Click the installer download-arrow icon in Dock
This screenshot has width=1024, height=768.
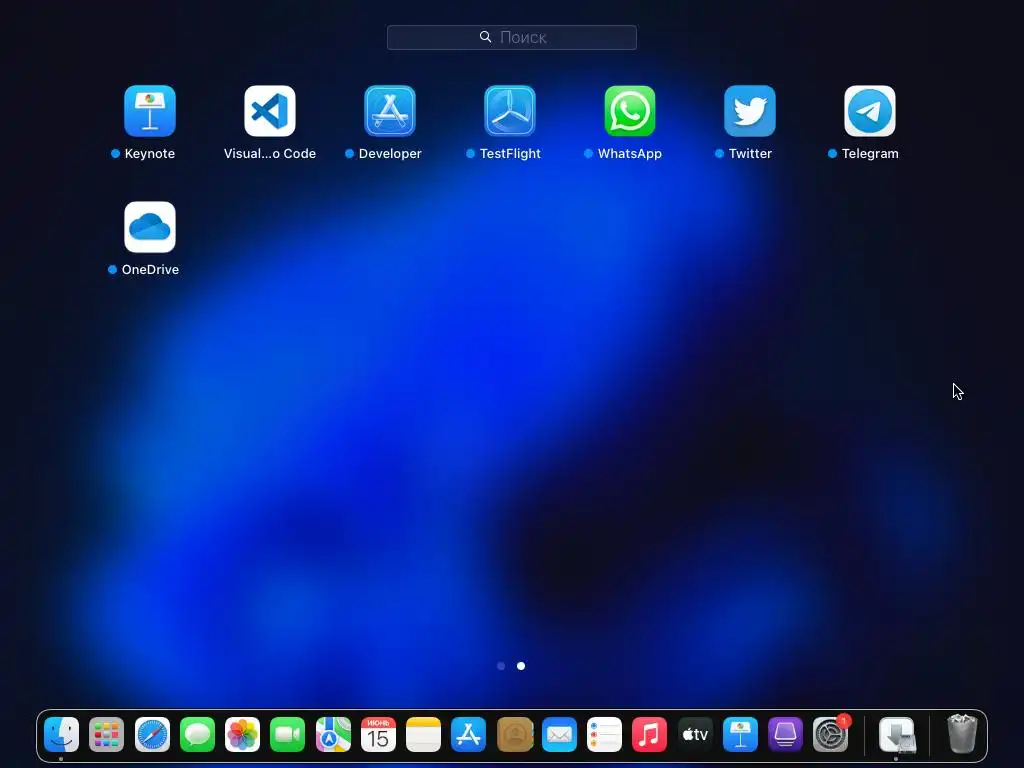click(x=897, y=735)
